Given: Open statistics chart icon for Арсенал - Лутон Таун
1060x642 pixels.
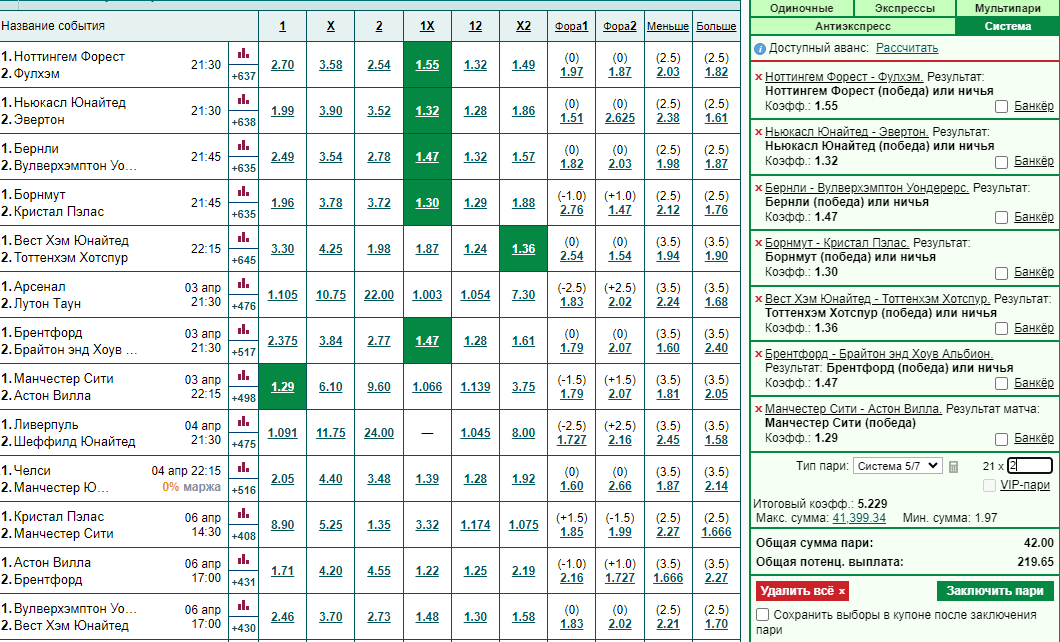Looking at the screenshot, I should pyautogui.click(x=243, y=283).
